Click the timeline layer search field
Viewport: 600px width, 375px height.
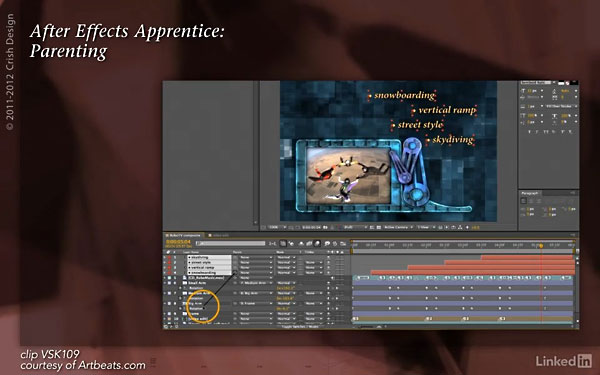click(230, 243)
